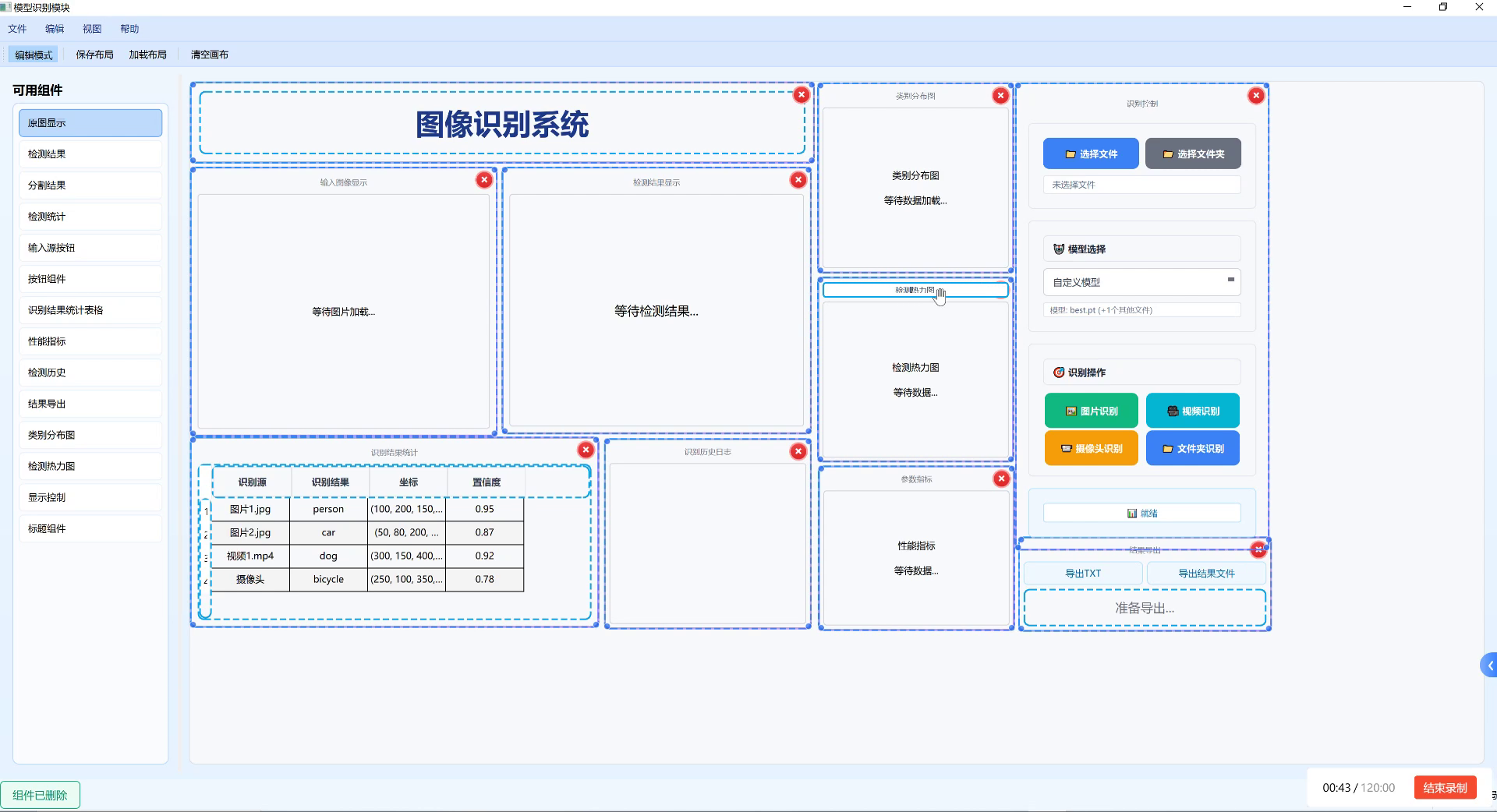The image size is (1497, 812).
Task: Open 摄像头识别 camera recognition
Action: (1091, 448)
